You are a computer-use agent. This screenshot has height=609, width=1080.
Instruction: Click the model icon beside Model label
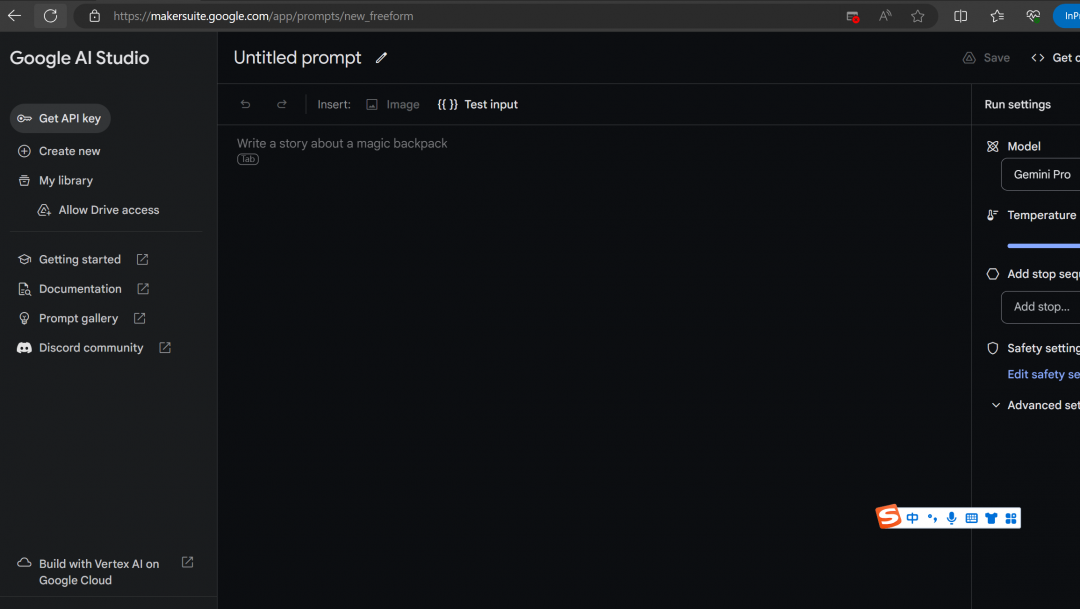993,146
